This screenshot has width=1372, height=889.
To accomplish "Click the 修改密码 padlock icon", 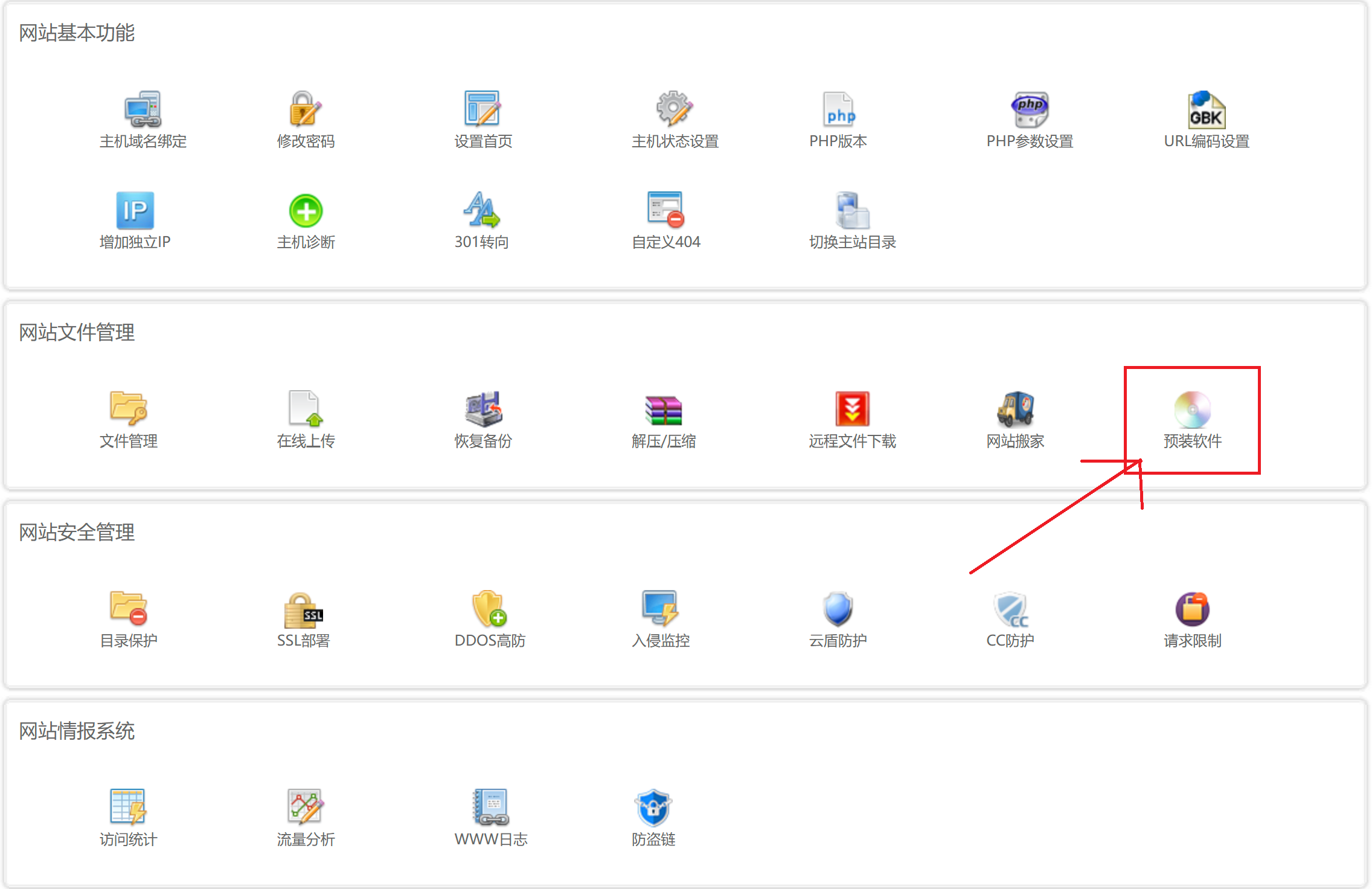I will pyautogui.click(x=306, y=109).
